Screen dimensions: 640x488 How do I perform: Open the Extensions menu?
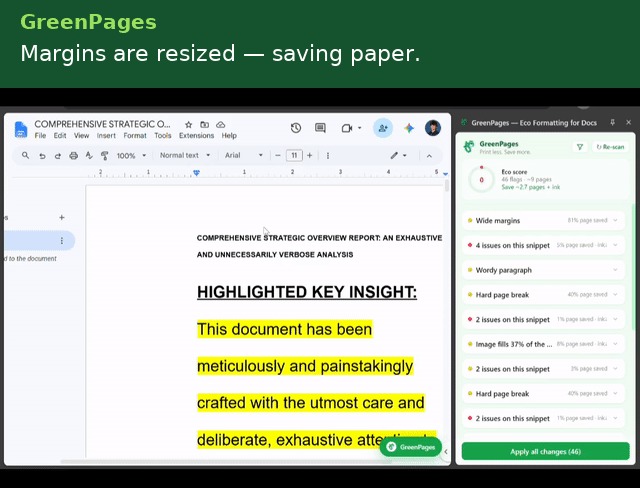[196, 135]
